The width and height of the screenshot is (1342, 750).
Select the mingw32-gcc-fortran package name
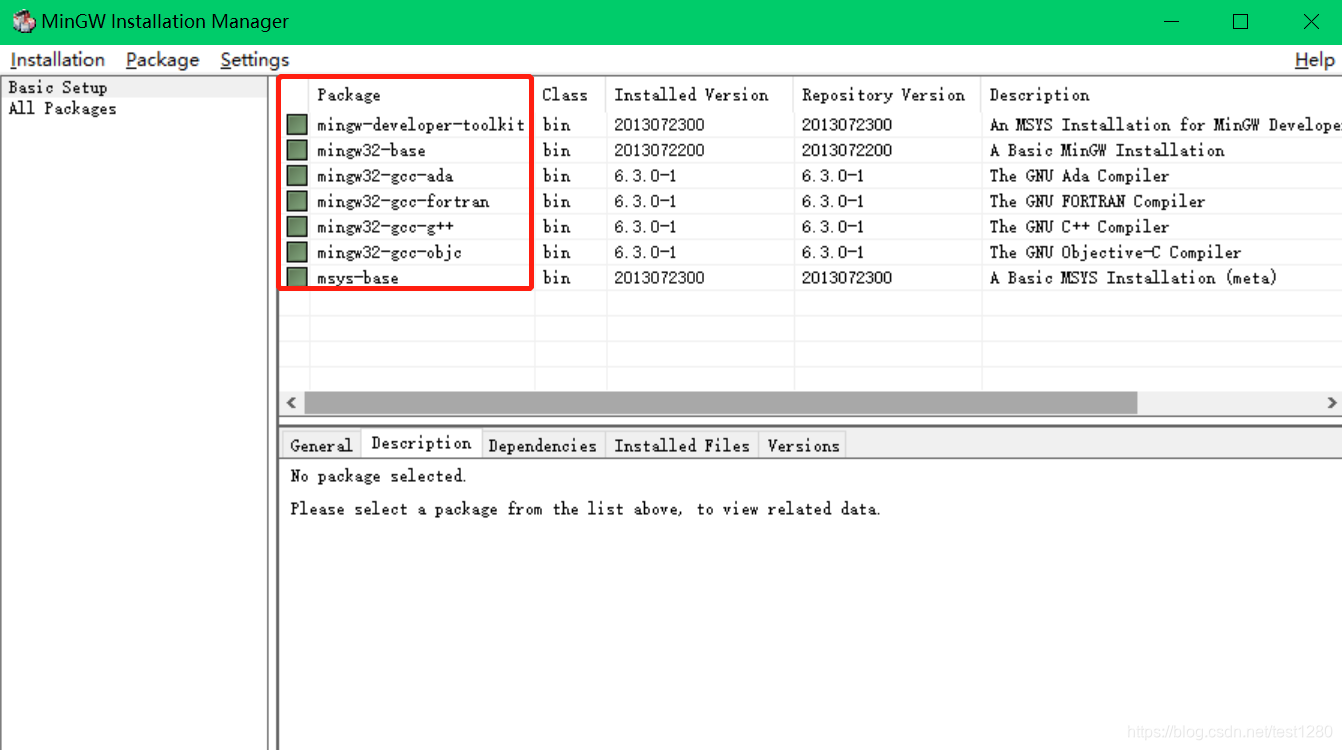(403, 201)
